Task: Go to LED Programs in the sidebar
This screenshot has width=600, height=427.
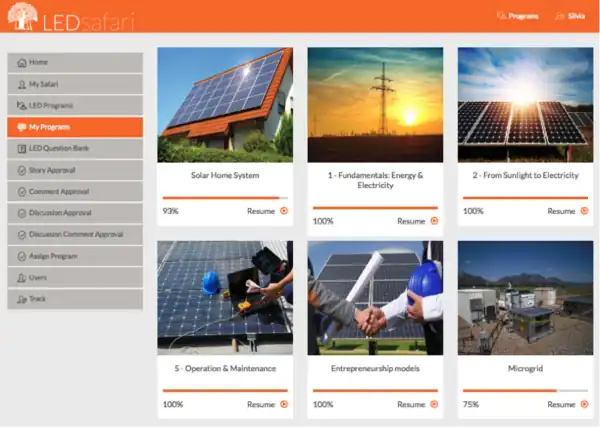Action: click(x=75, y=105)
